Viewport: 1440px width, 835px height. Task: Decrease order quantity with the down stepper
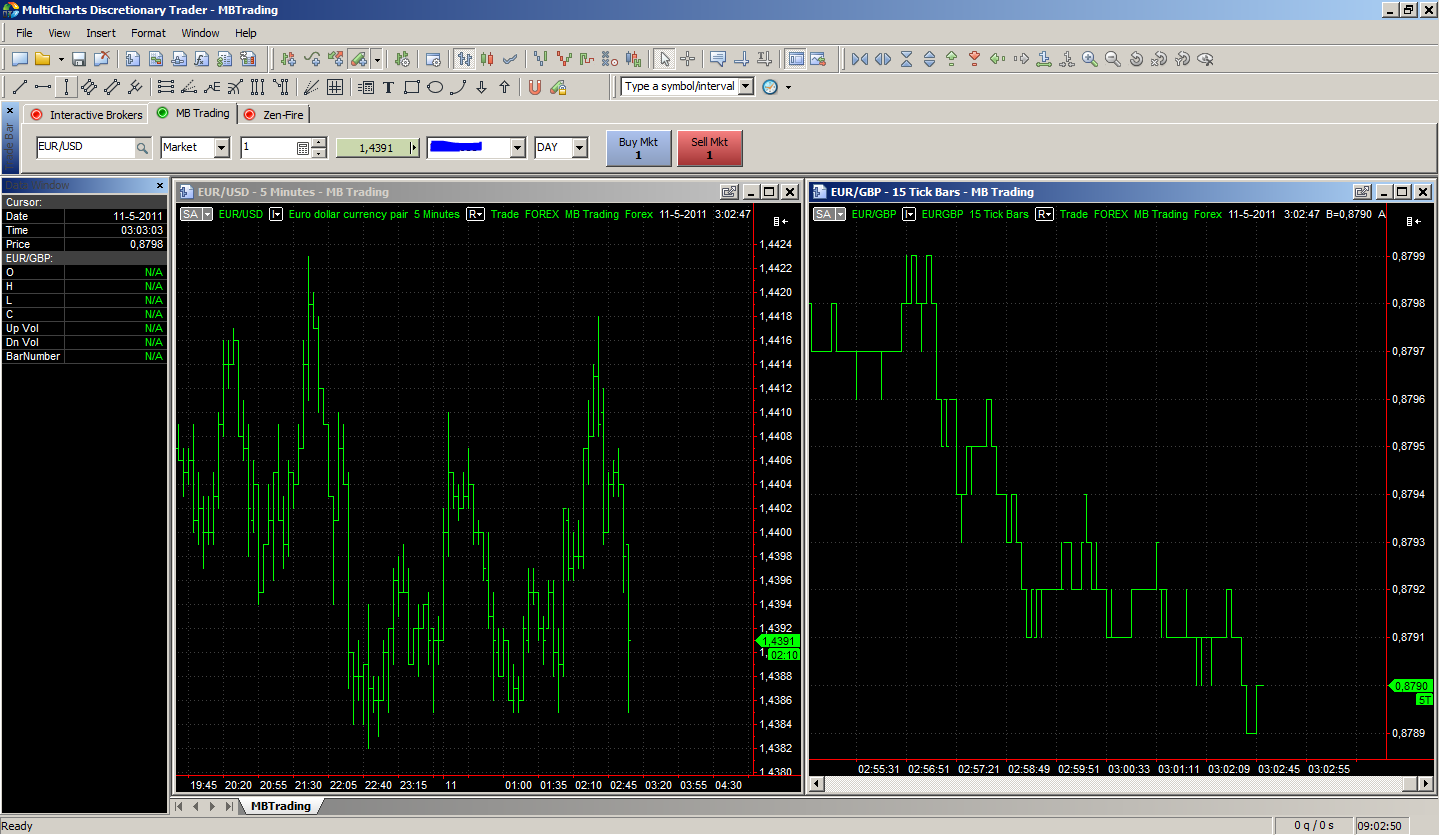click(319, 153)
